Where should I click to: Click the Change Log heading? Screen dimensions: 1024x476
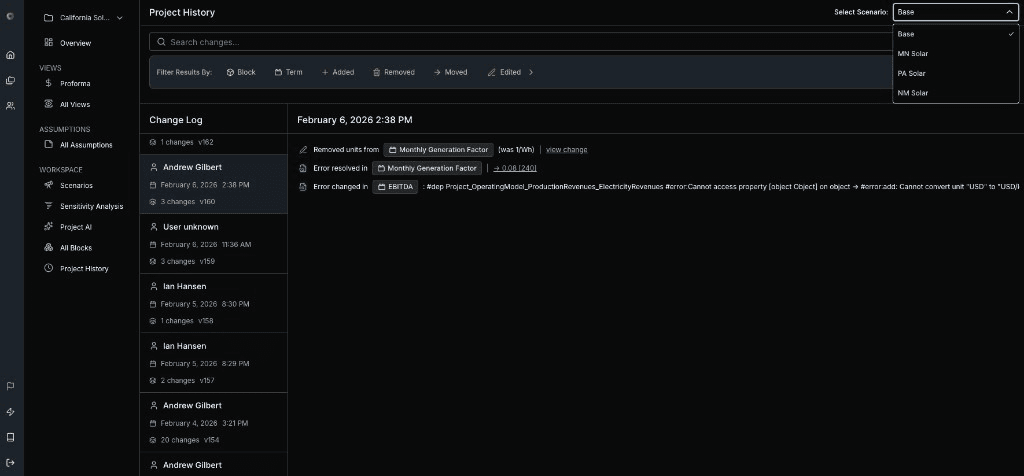(x=176, y=120)
